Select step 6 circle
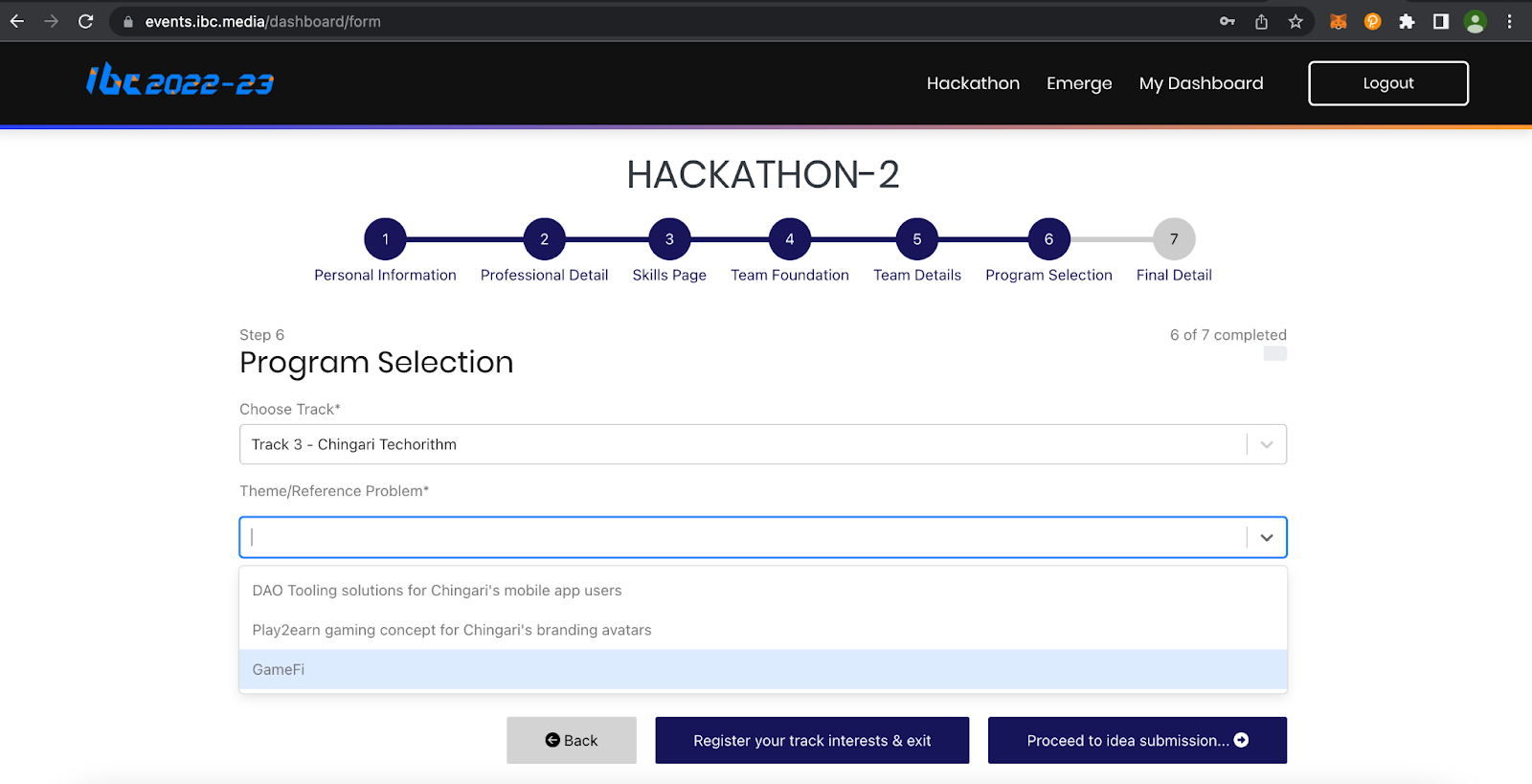Image resolution: width=1532 pixels, height=784 pixels. [1049, 239]
